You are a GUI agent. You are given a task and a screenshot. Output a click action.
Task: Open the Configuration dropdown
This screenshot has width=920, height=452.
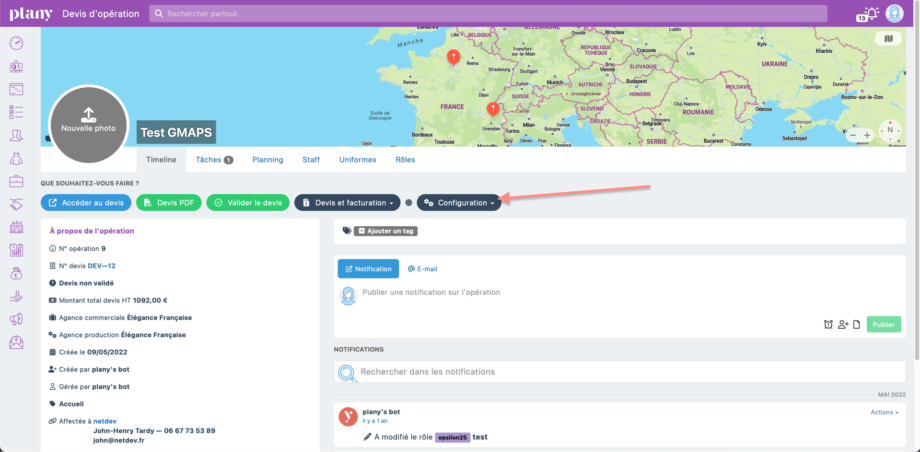(x=459, y=203)
